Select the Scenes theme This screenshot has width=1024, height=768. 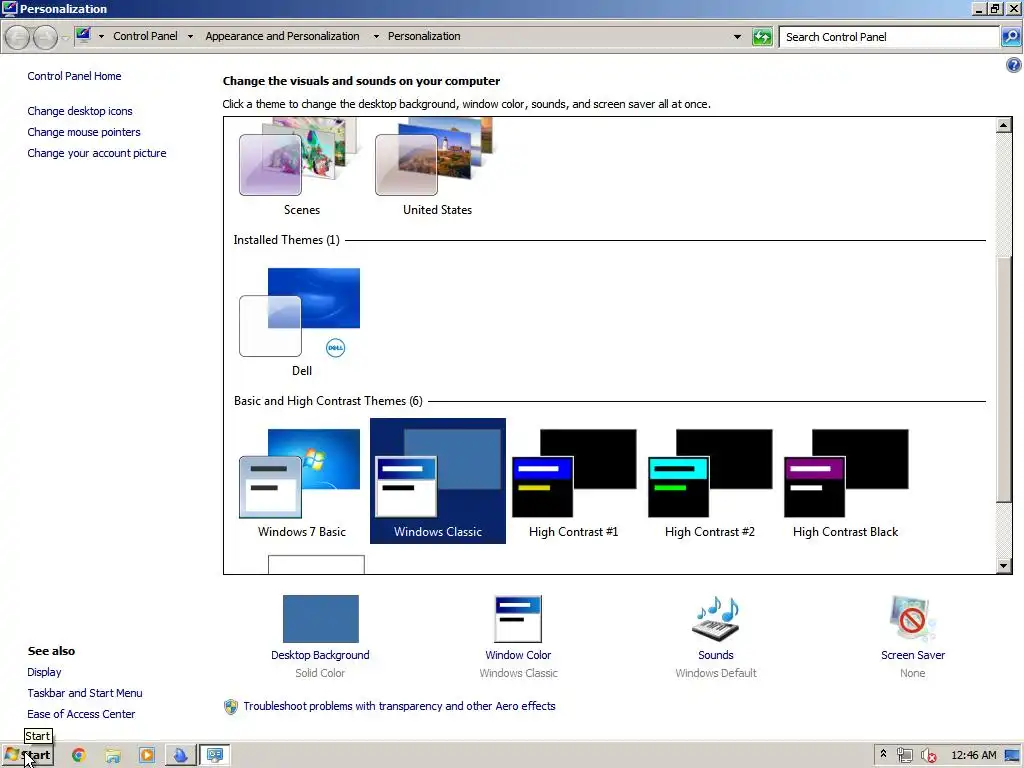[x=301, y=167]
